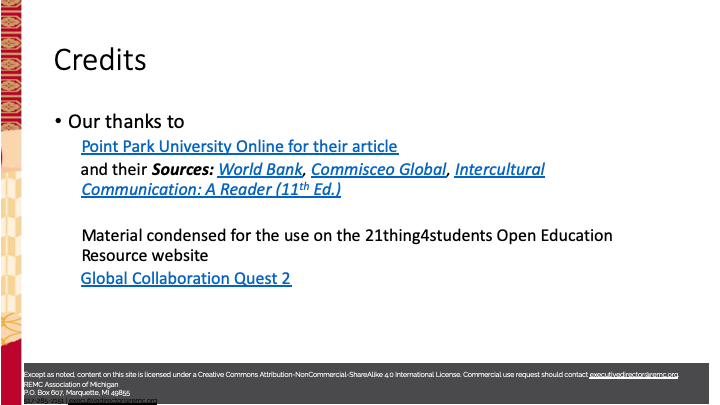
Task: Click the P.O. Box 607 Marquette address
Action: pos(68,392)
